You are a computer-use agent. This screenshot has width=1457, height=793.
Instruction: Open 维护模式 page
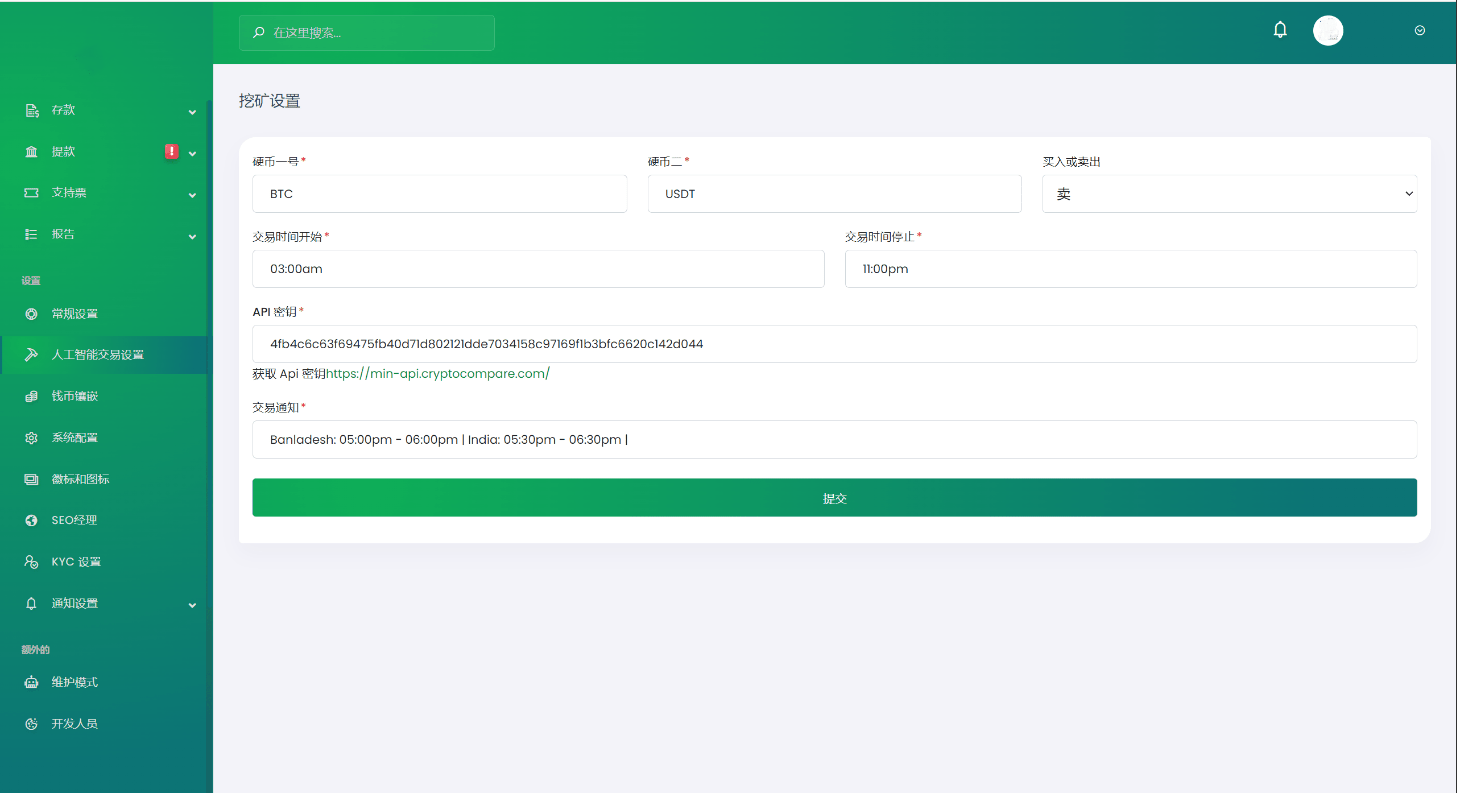[106, 683]
